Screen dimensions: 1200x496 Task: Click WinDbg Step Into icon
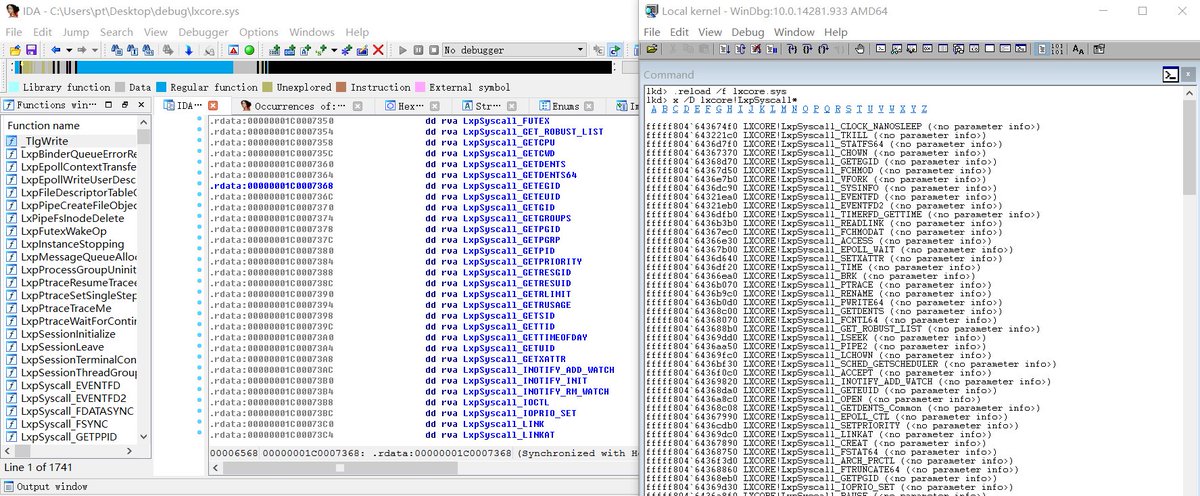791,49
